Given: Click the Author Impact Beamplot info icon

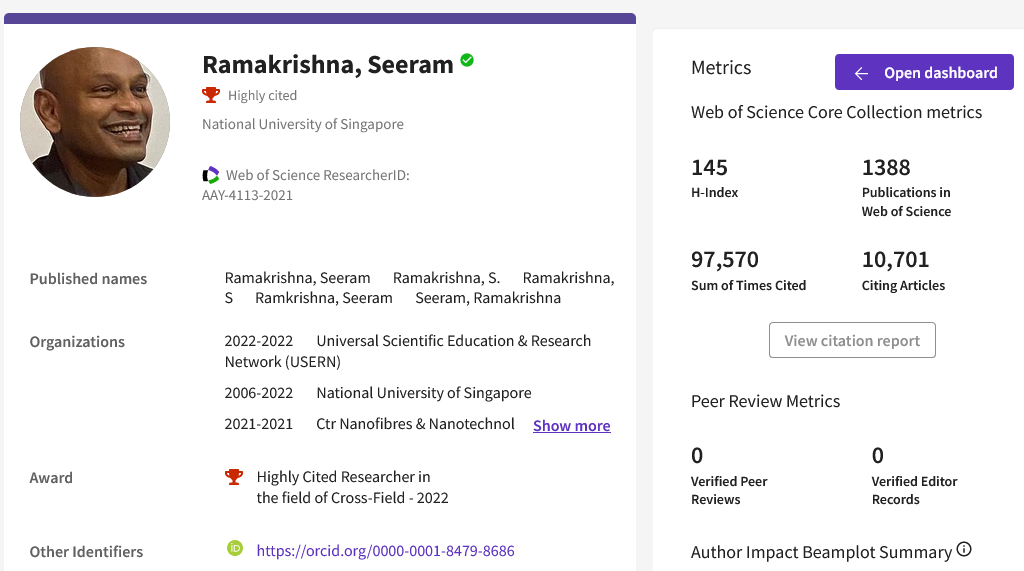Looking at the screenshot, I should click(x=964, y=549).
